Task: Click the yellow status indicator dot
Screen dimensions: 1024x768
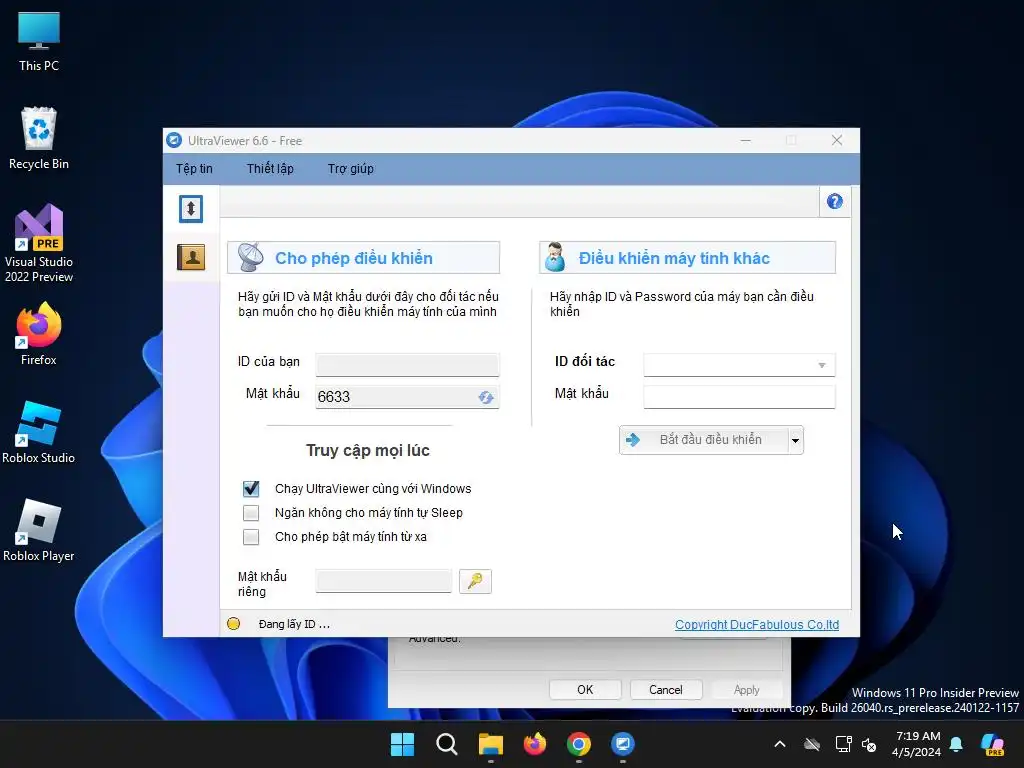Action: [x=233, y=624]
